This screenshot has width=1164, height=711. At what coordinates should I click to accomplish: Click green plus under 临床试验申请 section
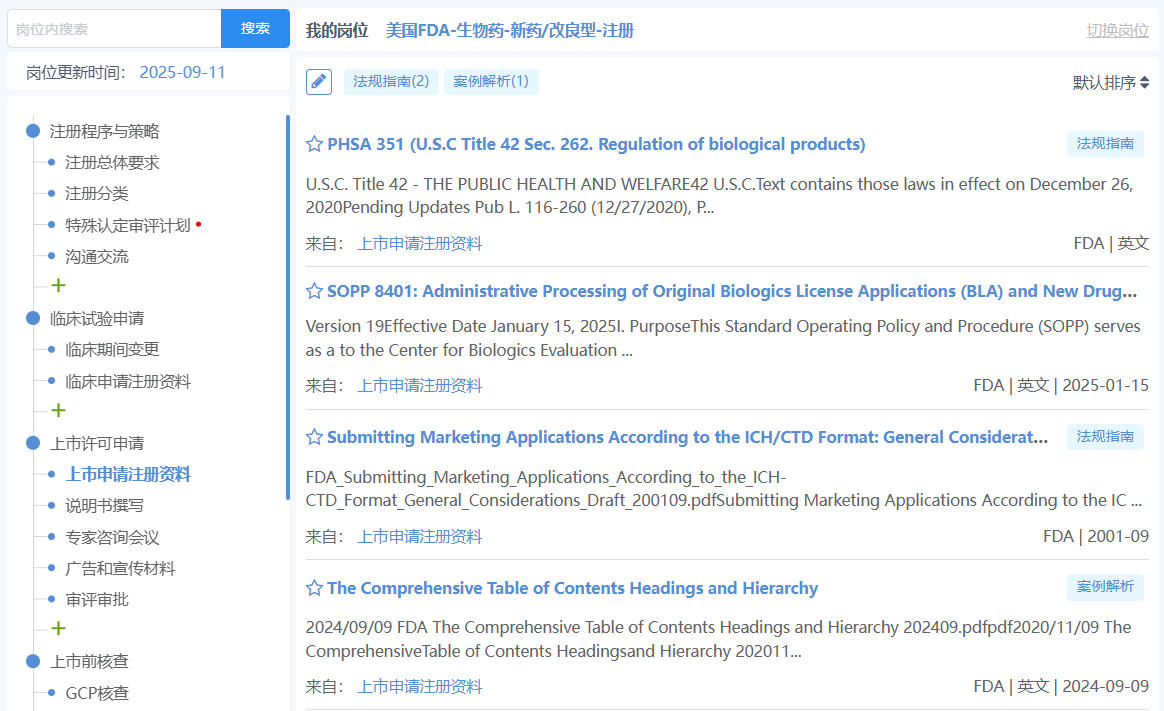click(58, 411)
